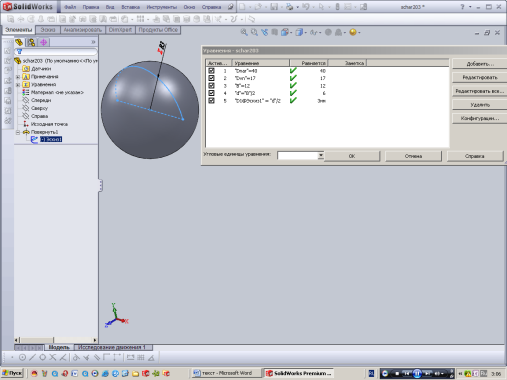
Task: Expand the Уравнения folder in the tree
Action: coord(18,85)
